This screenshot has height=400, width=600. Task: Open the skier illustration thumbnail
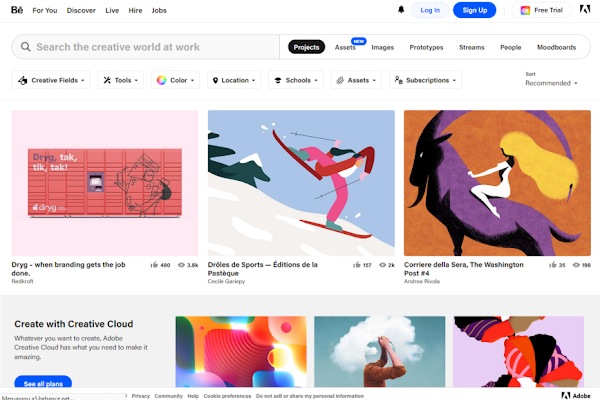[x=301, y=183]
